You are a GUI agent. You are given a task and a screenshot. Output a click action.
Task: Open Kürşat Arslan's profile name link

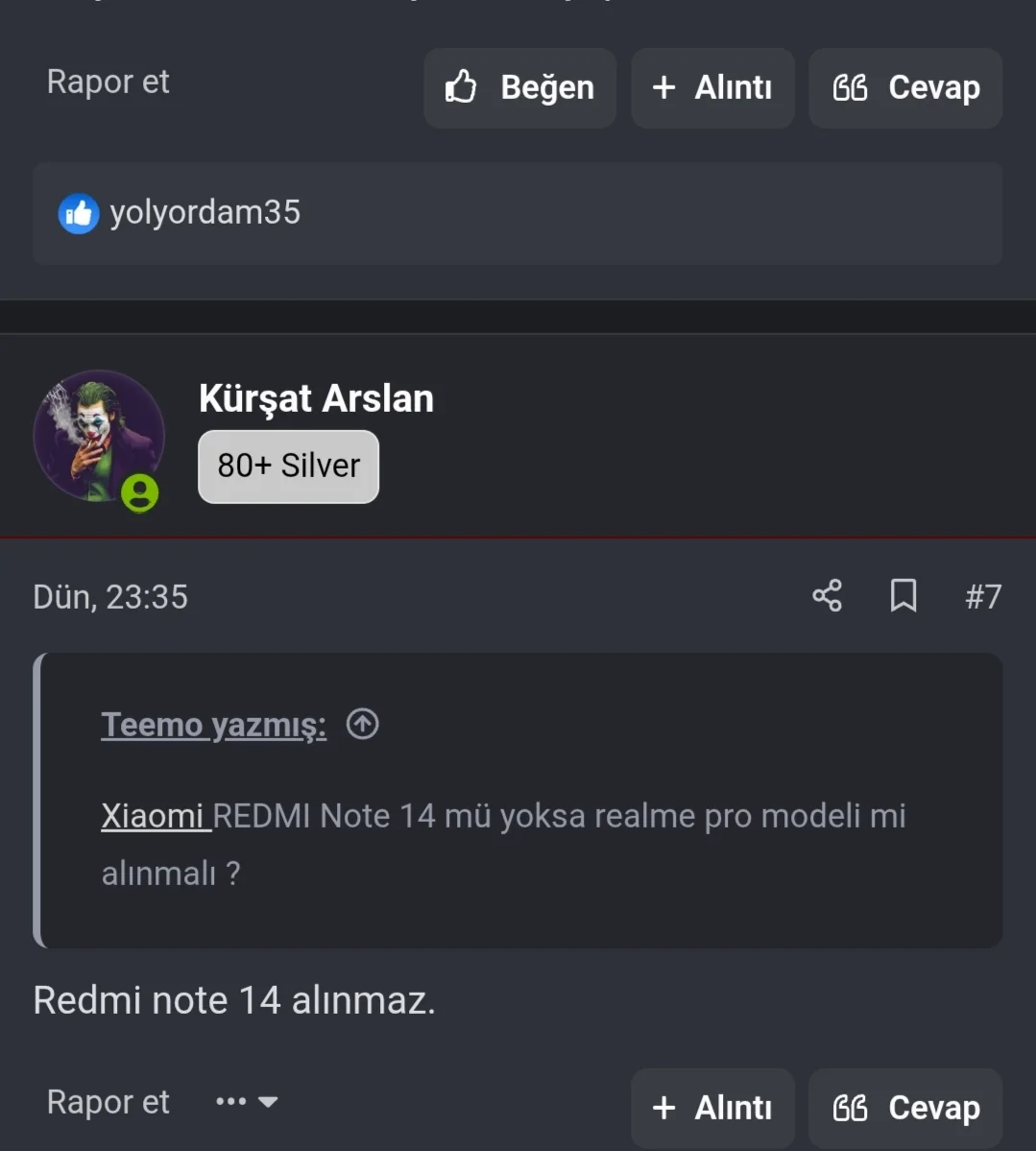tap(316, 398)
